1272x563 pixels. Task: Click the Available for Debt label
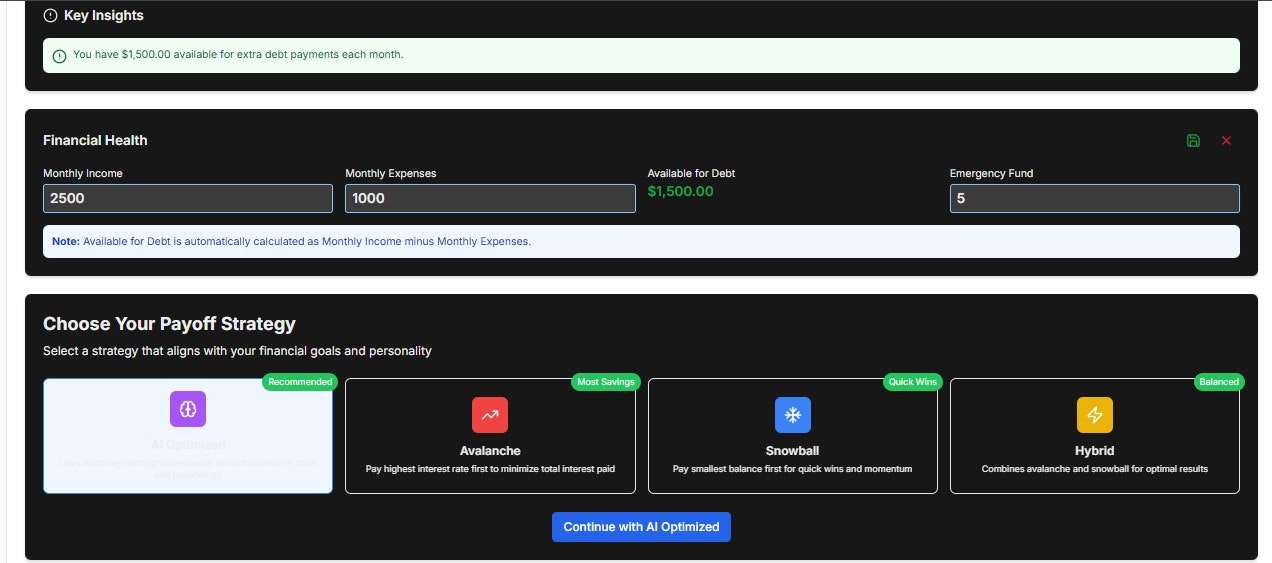point(691,174)
